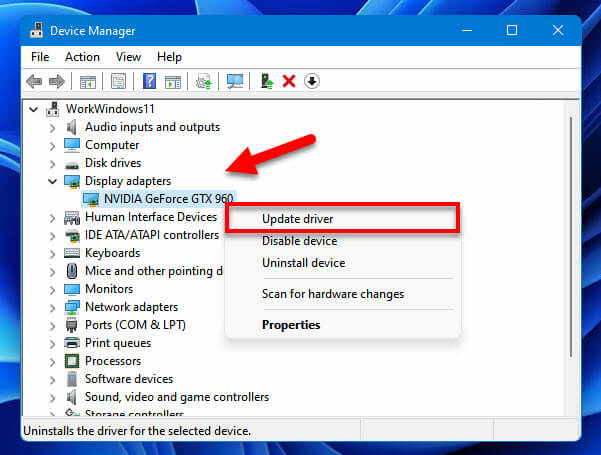Choose Properties in the context menu

[x=342, y=325]
